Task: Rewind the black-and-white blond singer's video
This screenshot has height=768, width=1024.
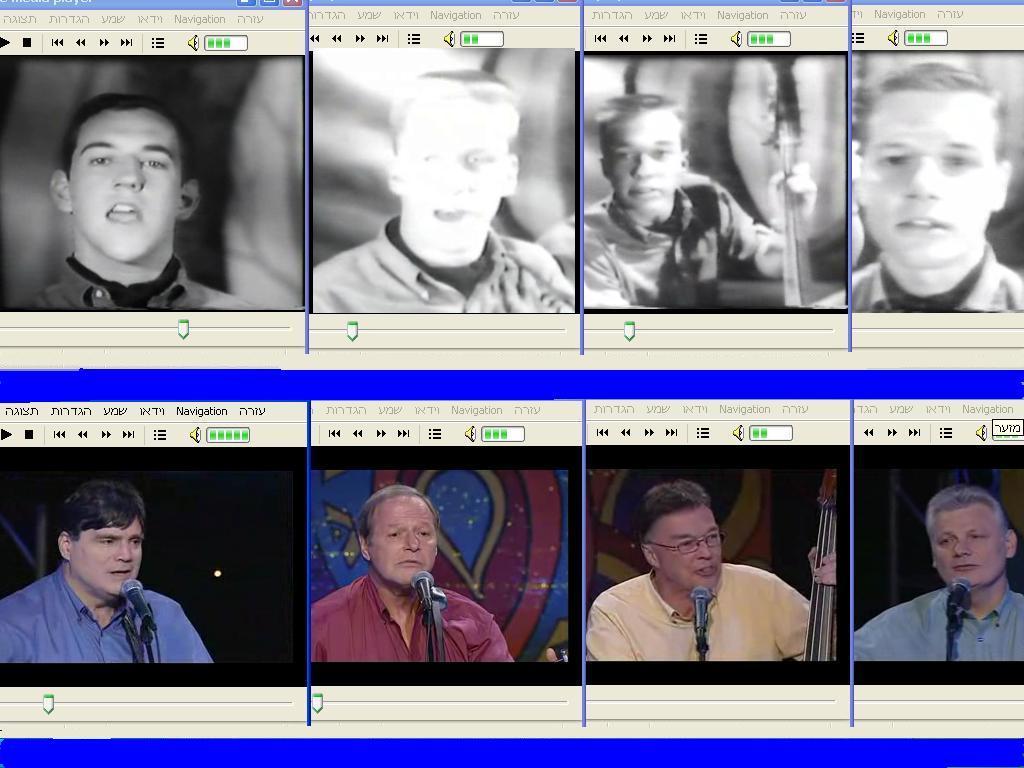Action: (x=337, y=39)
